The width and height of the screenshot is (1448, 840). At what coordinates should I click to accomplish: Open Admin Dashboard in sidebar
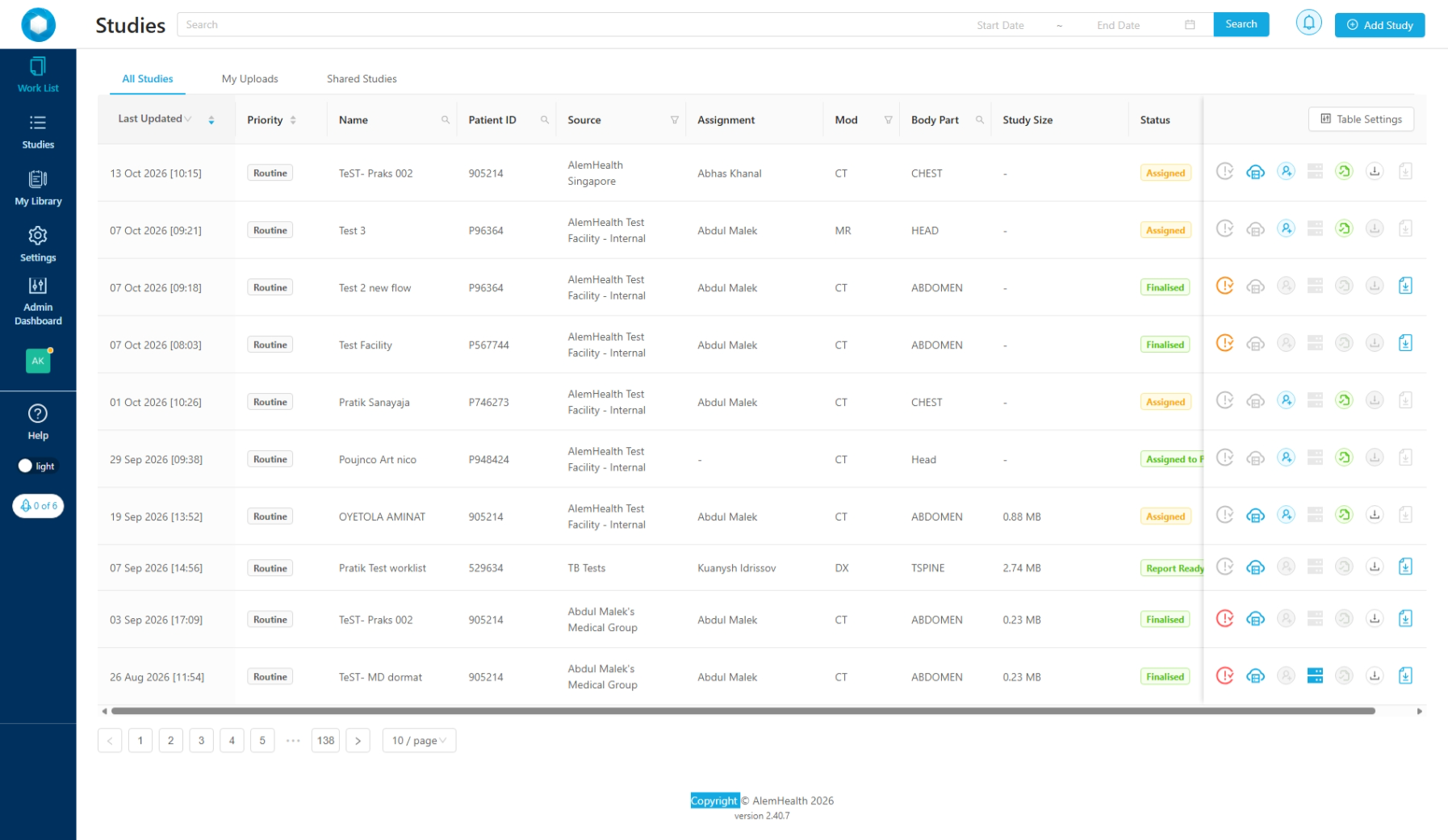click(x=38, y=301)
